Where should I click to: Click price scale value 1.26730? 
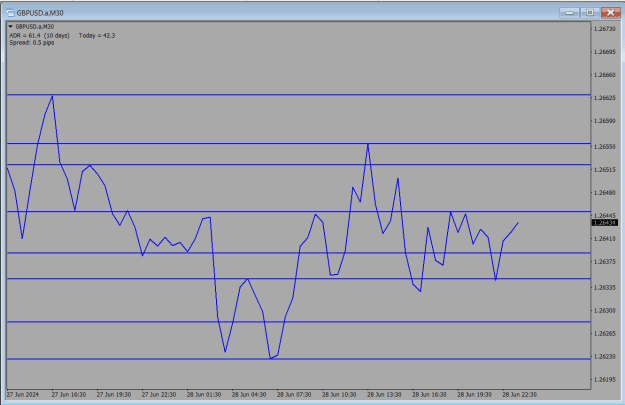(605, 29)
